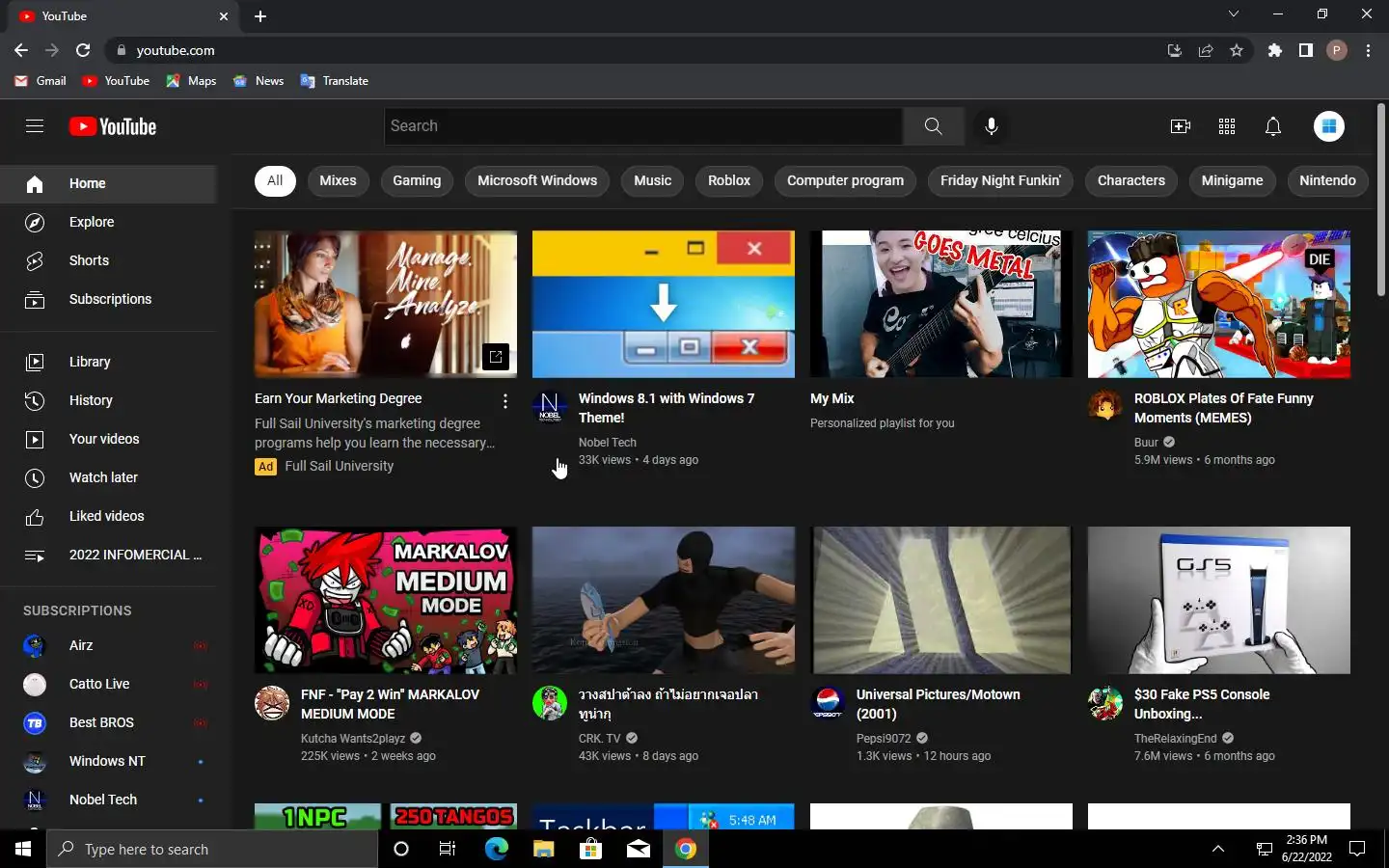Open Catto Live subscription channel
1389x868 pixels.
pos(108,684)
